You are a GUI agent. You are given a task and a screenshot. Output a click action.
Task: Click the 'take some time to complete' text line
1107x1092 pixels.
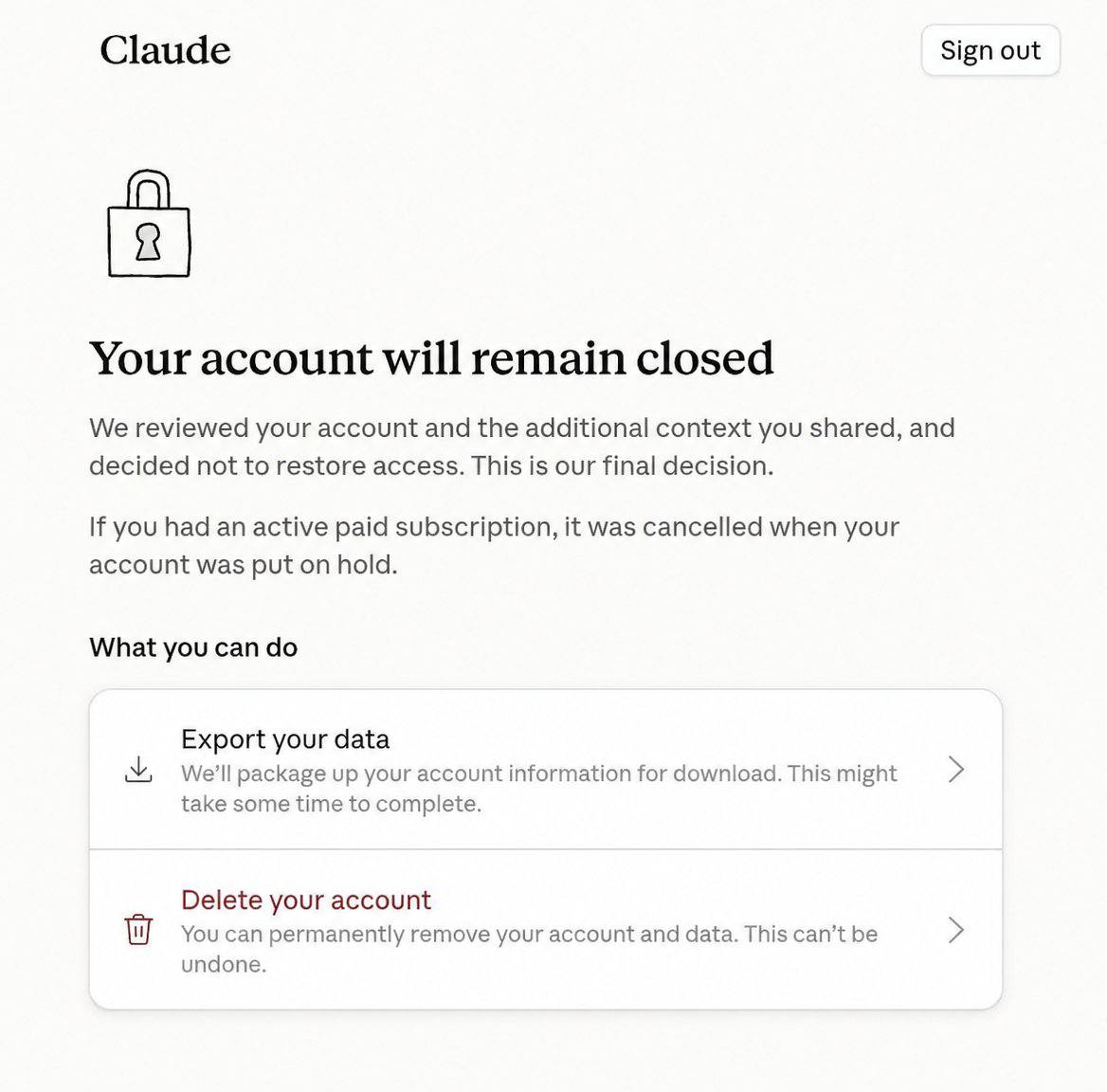[x=331, y=804]
